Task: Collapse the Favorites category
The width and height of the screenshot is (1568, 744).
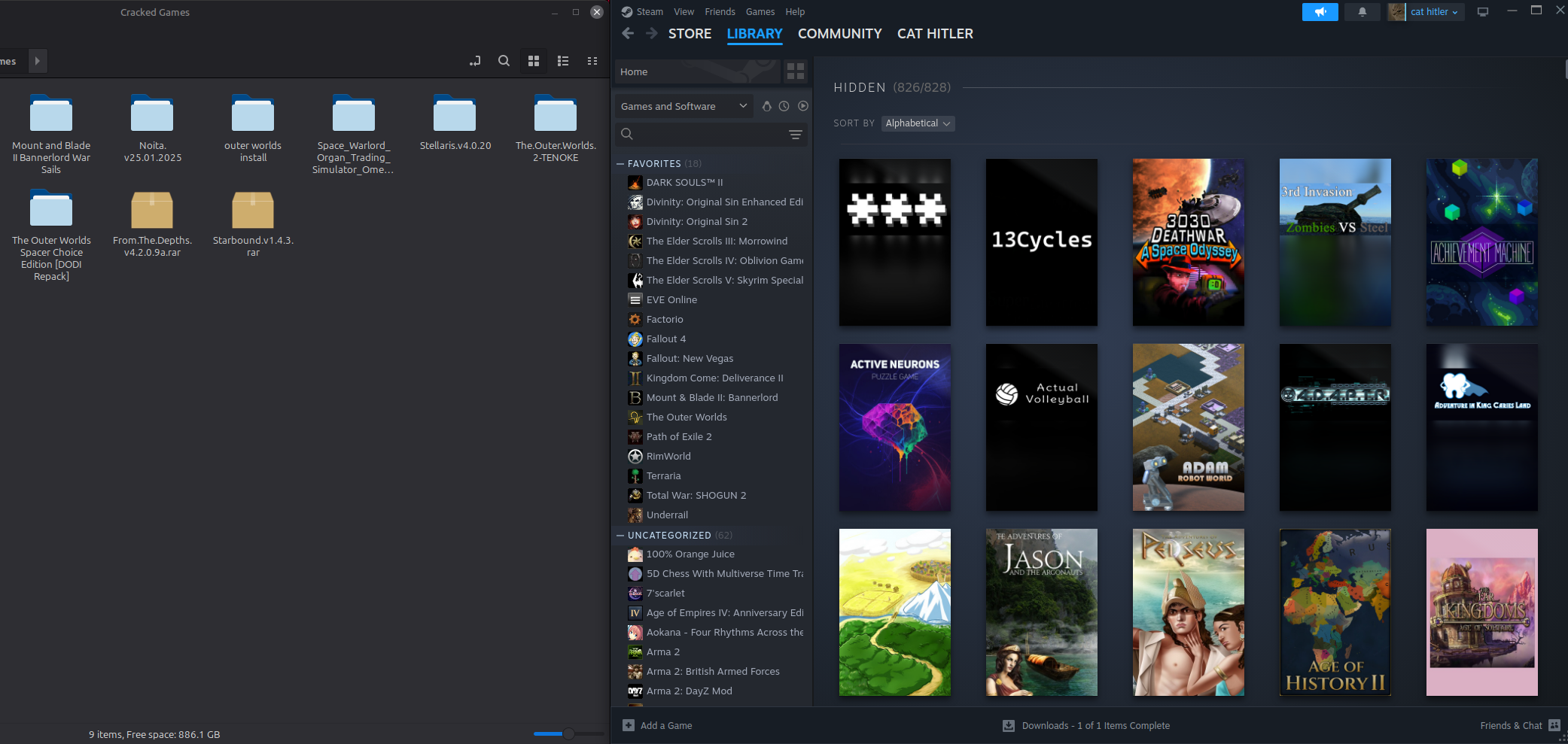Action: (620, 163)
